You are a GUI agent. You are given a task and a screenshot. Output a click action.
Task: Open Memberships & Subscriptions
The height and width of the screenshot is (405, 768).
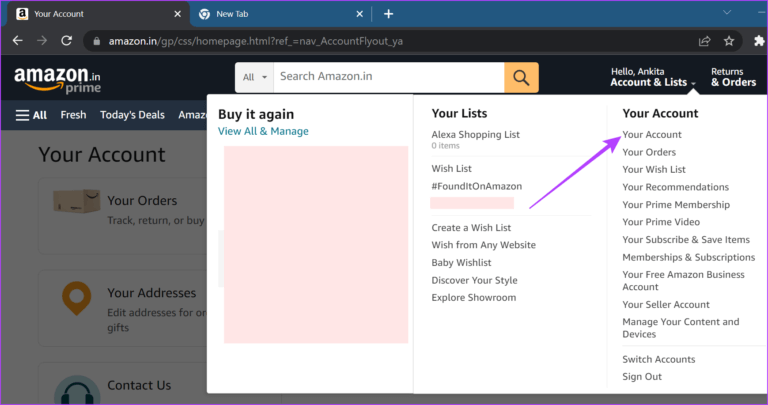pos(689,257)
